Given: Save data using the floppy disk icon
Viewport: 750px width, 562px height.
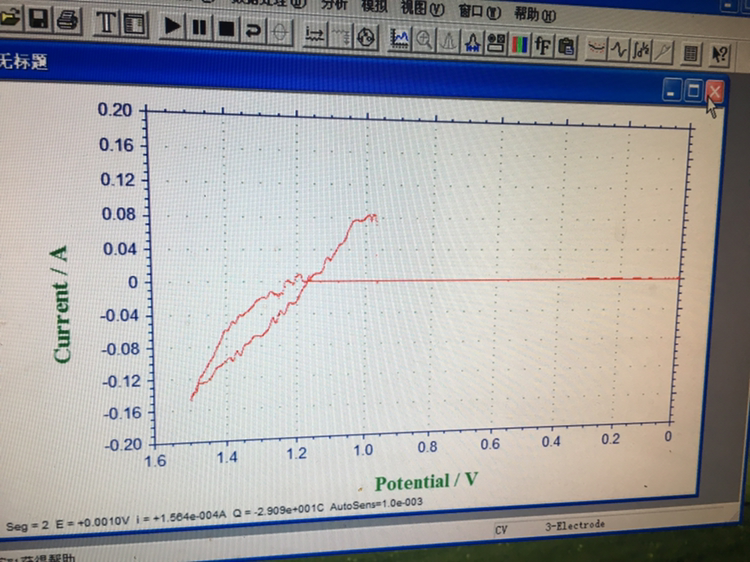Looking at the screenshot, I should tap(38, 19).
